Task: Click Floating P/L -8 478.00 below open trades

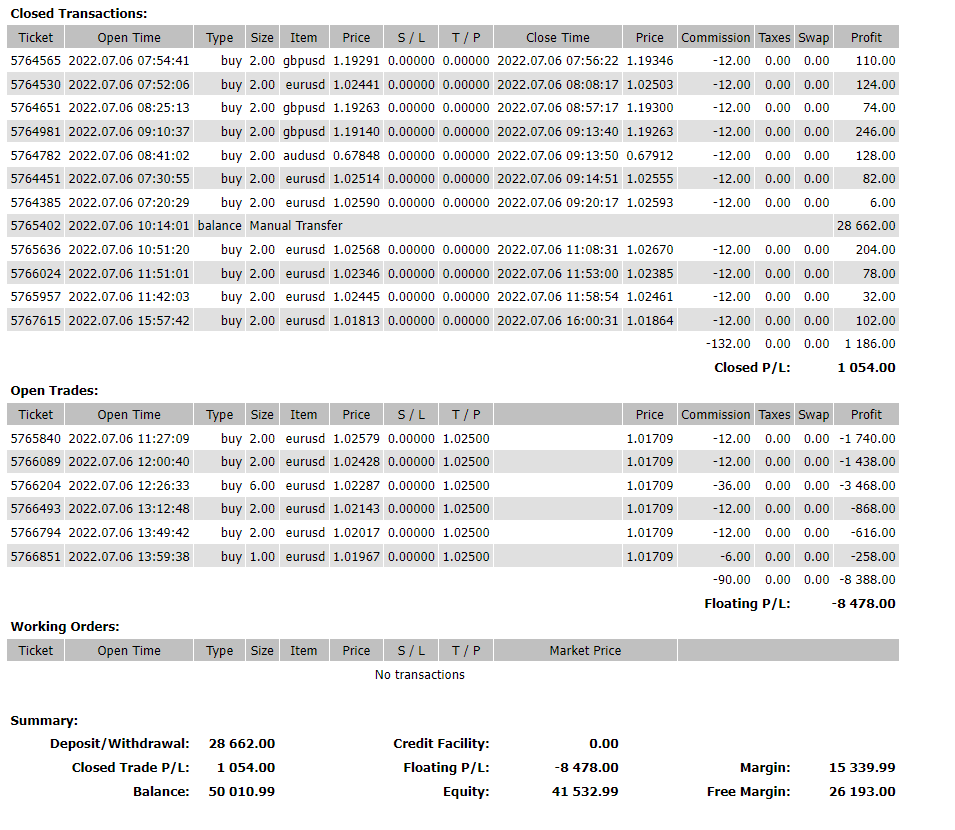Action: [863, 603]
